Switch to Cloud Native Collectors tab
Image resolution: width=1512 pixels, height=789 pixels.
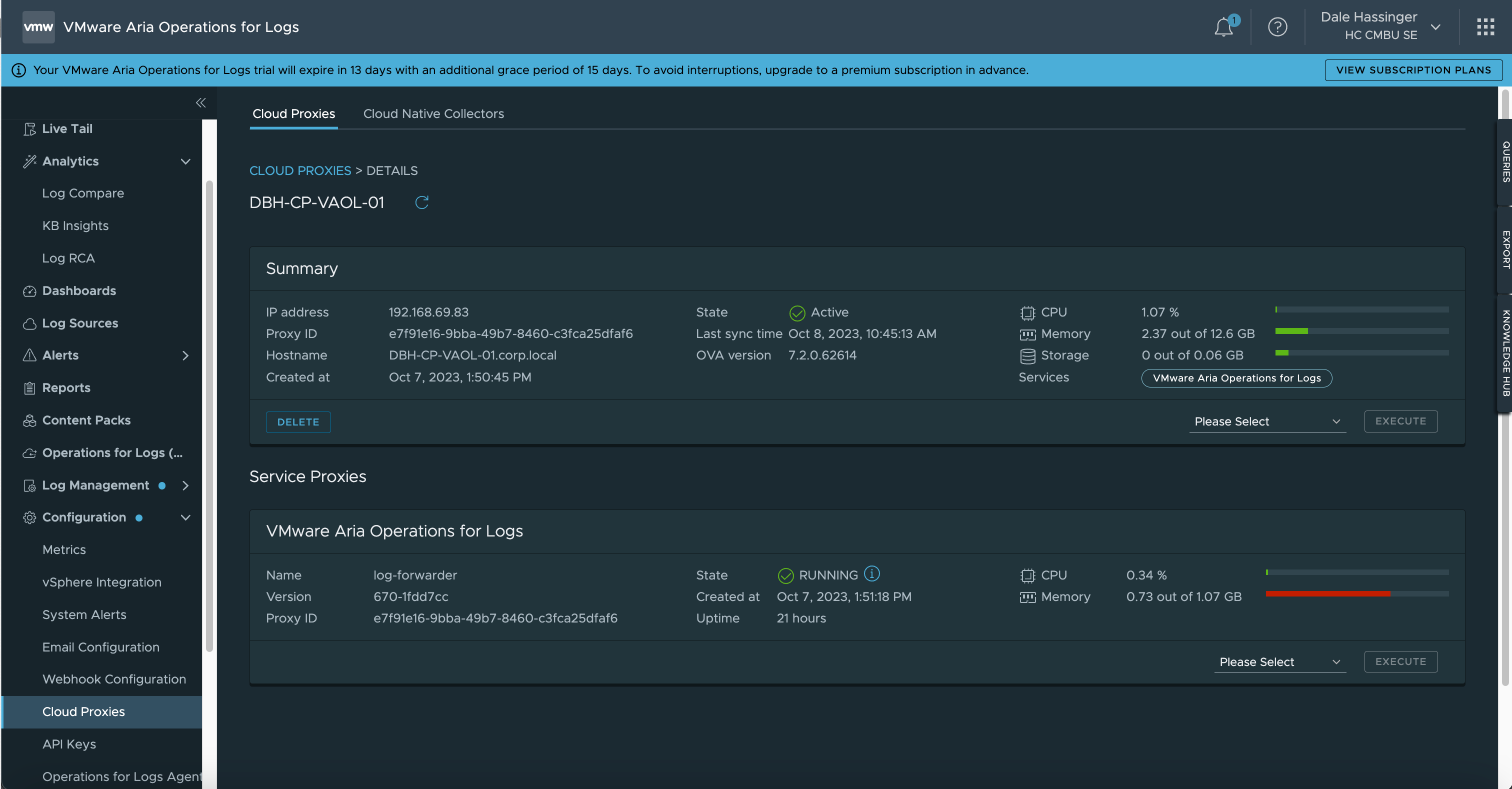pyautogui.click(x=433, y=114)
